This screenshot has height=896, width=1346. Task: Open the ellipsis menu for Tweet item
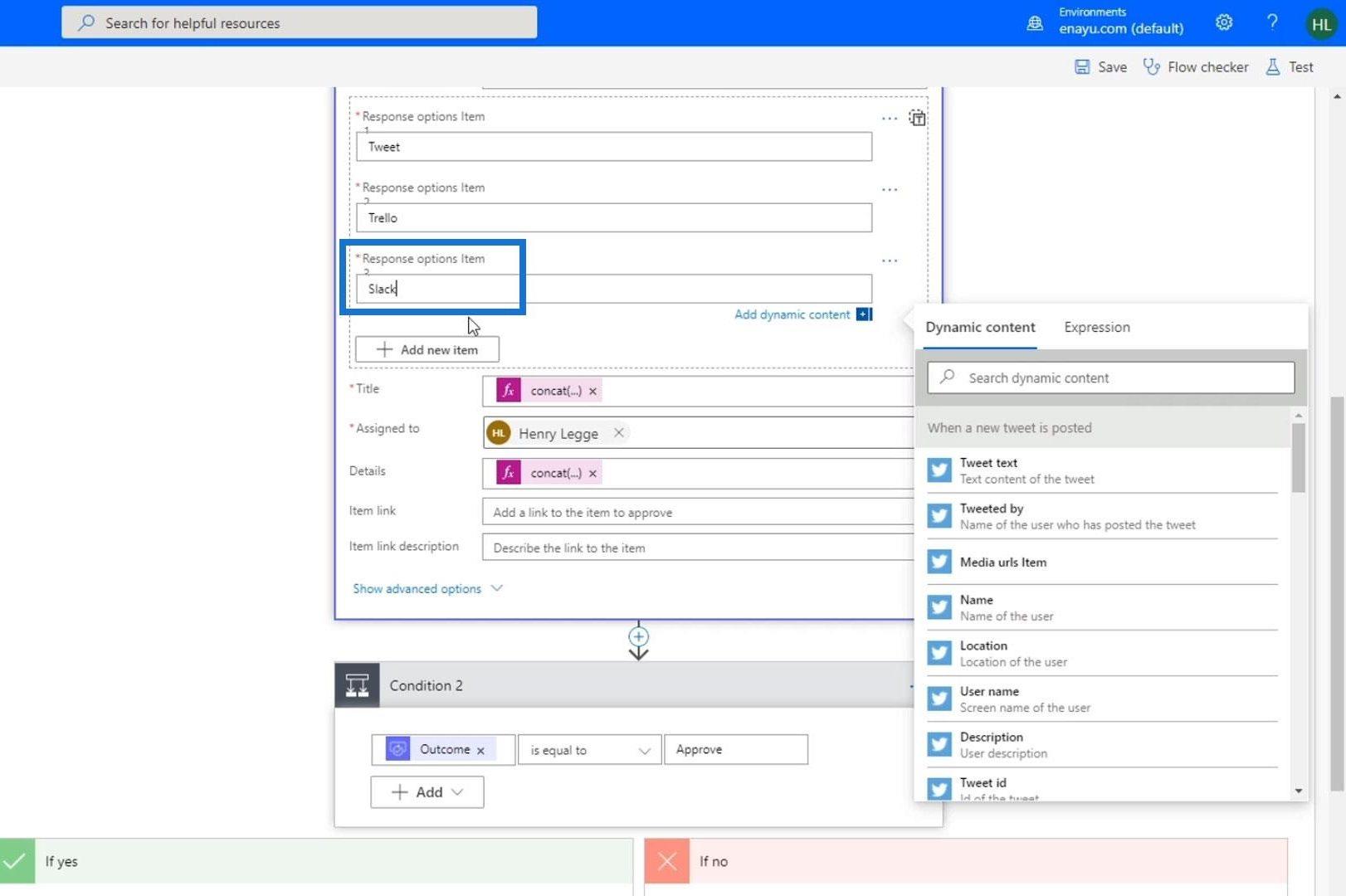(890, 119)
